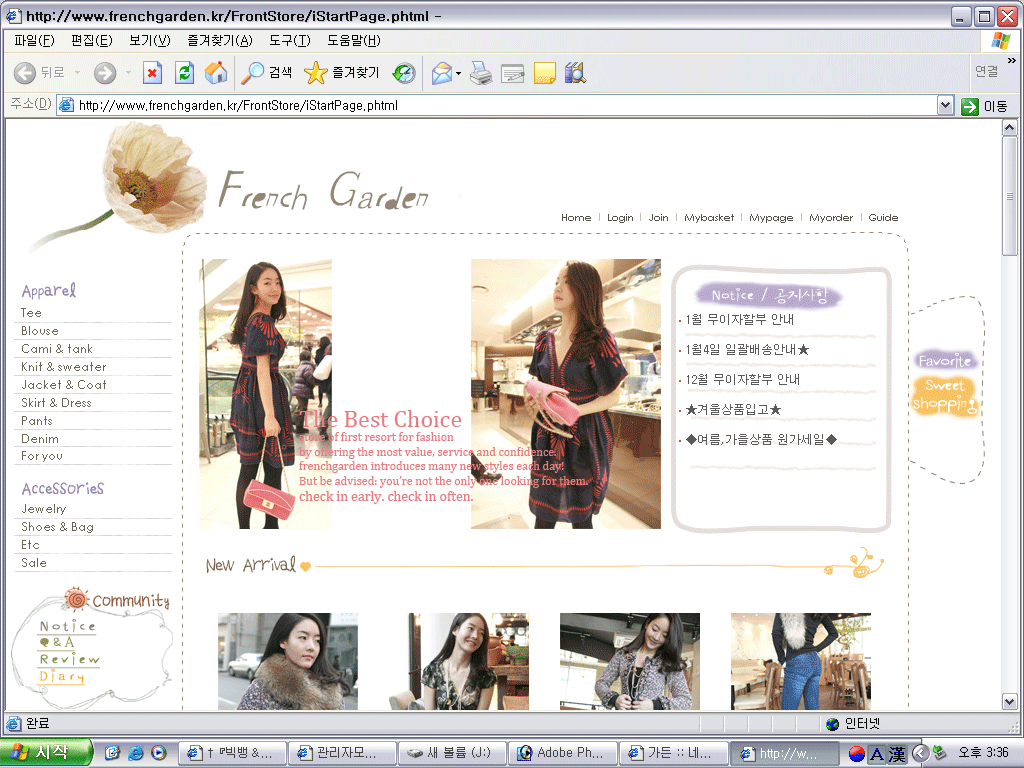Screen dimensions: 1024x768
Task: Select the Blouse apparel category
Action: pyautogui.click(x=40, y=331)
